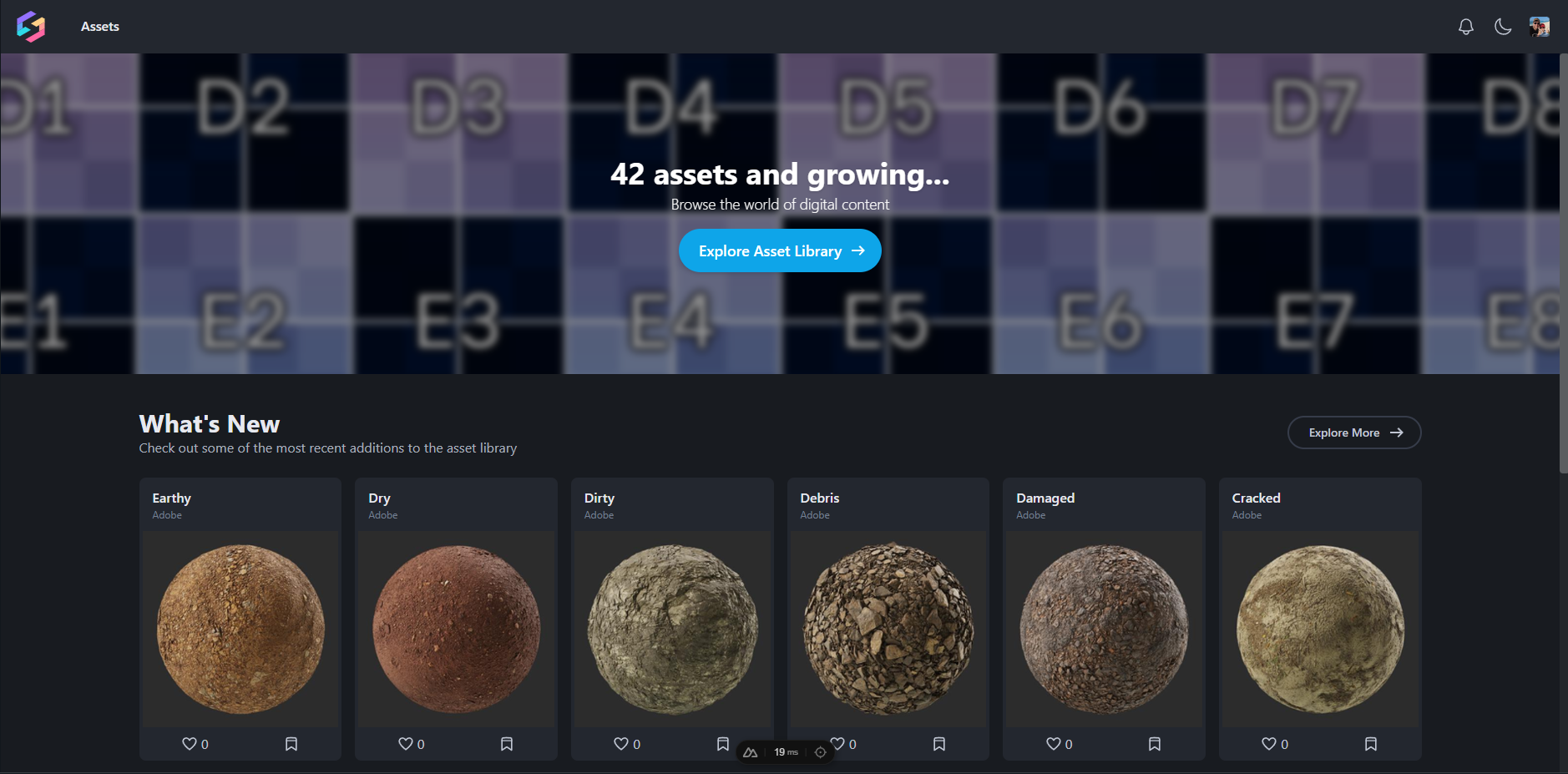Bookmark the Debris asset
The height and width of the screenshot is (774, 1568).
[x=939, y=744]
